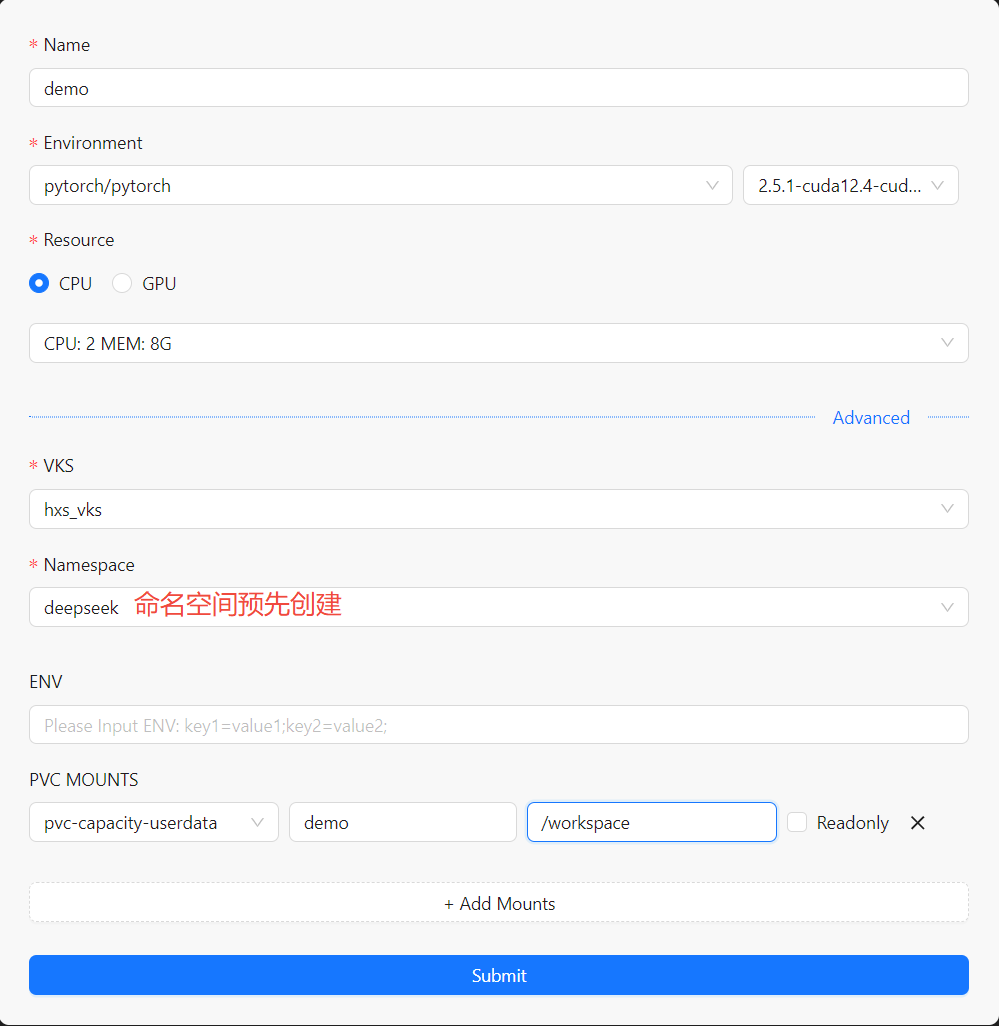Open the pytorch/pytorch environment dropdown

pos(370,186)
